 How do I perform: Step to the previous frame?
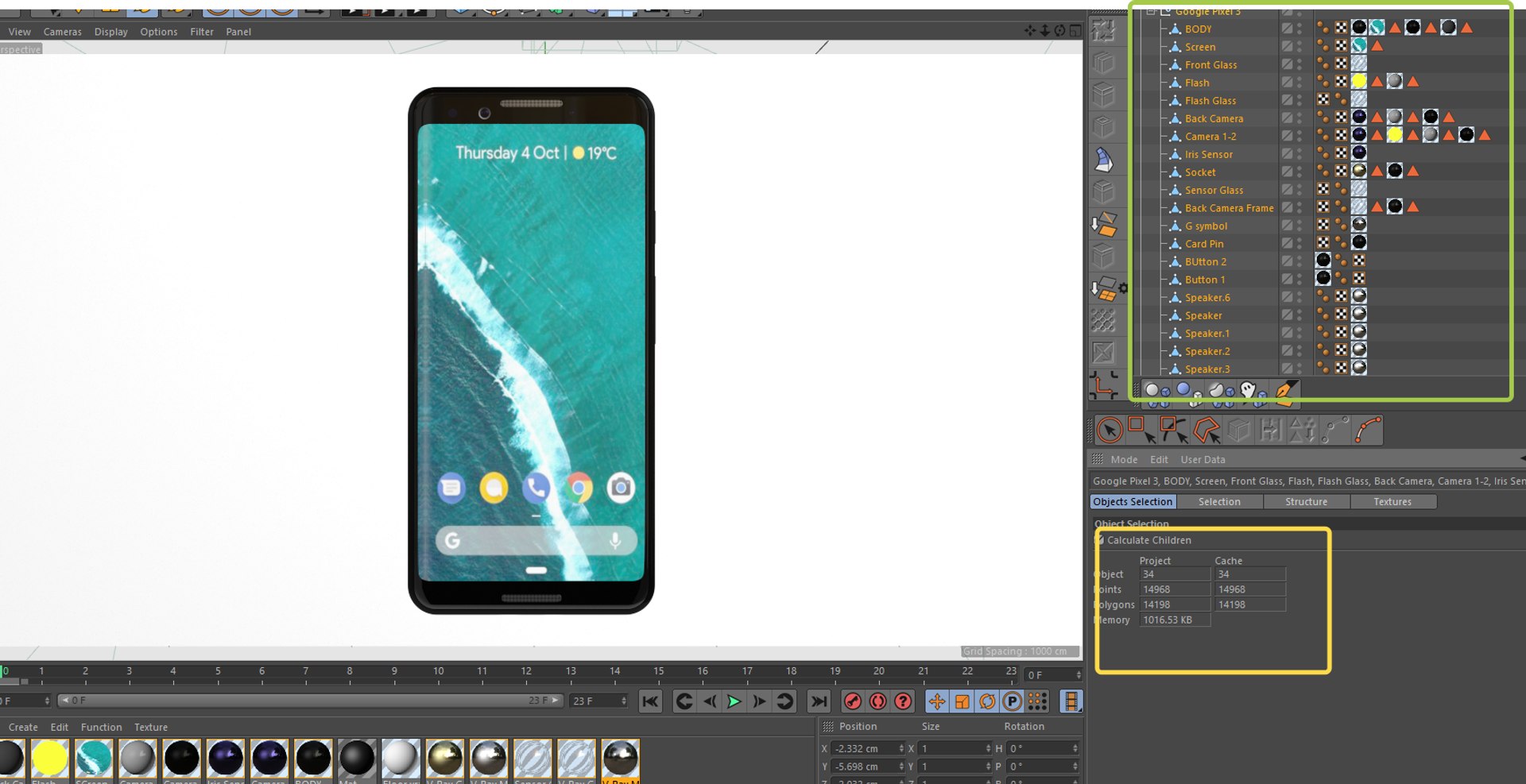click(x=710, y=701)
